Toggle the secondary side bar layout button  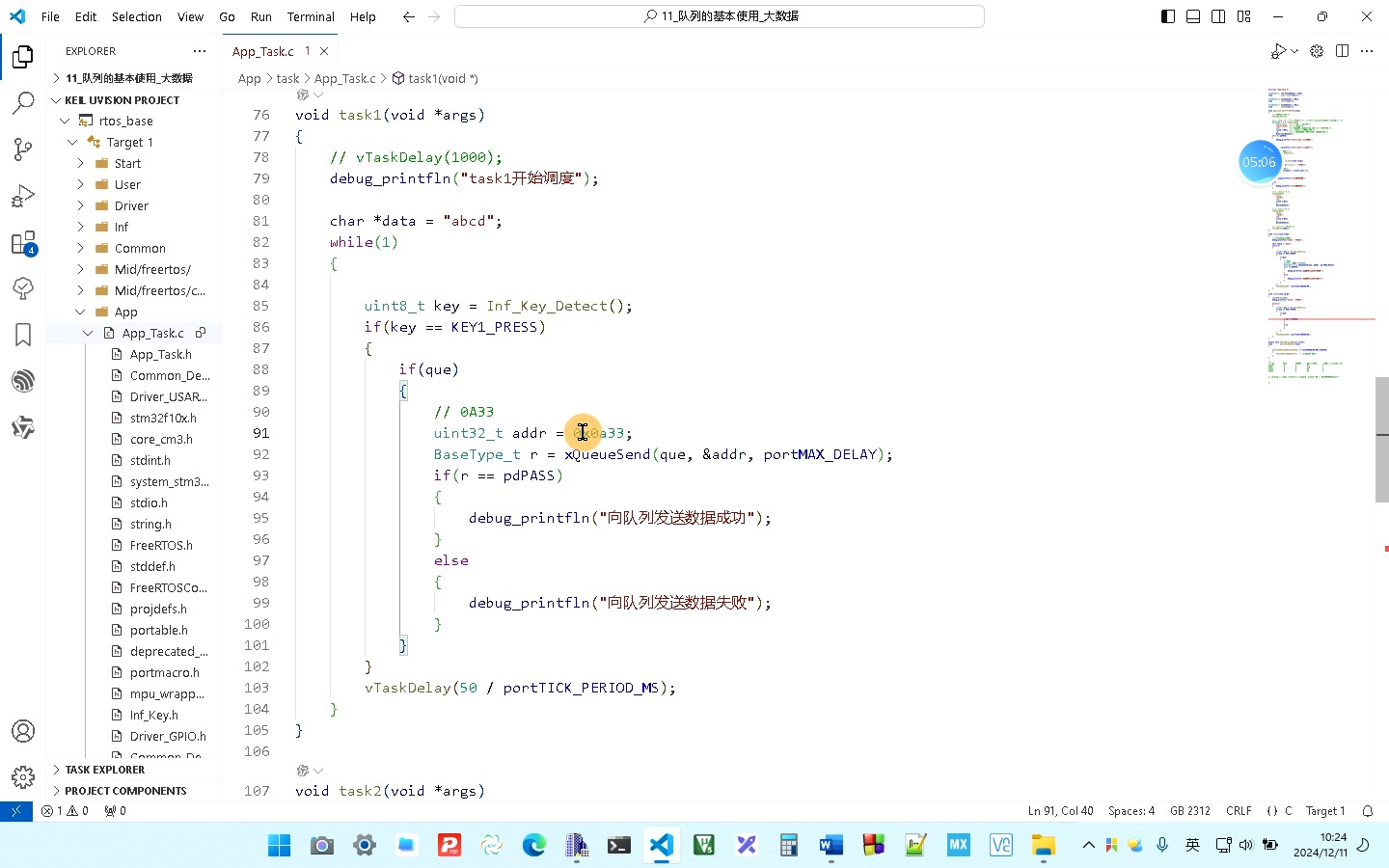[x=1218, y=16]
